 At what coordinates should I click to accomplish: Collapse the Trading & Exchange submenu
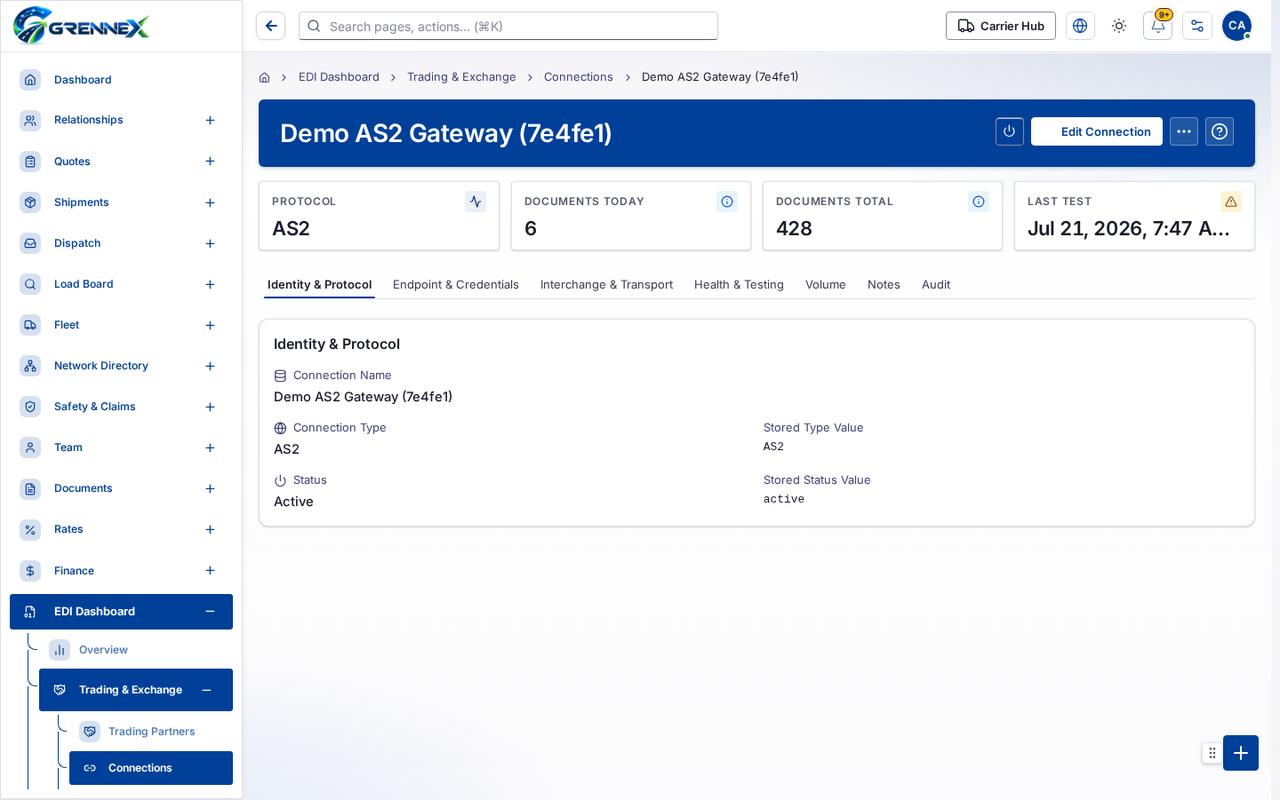(206, 690)
